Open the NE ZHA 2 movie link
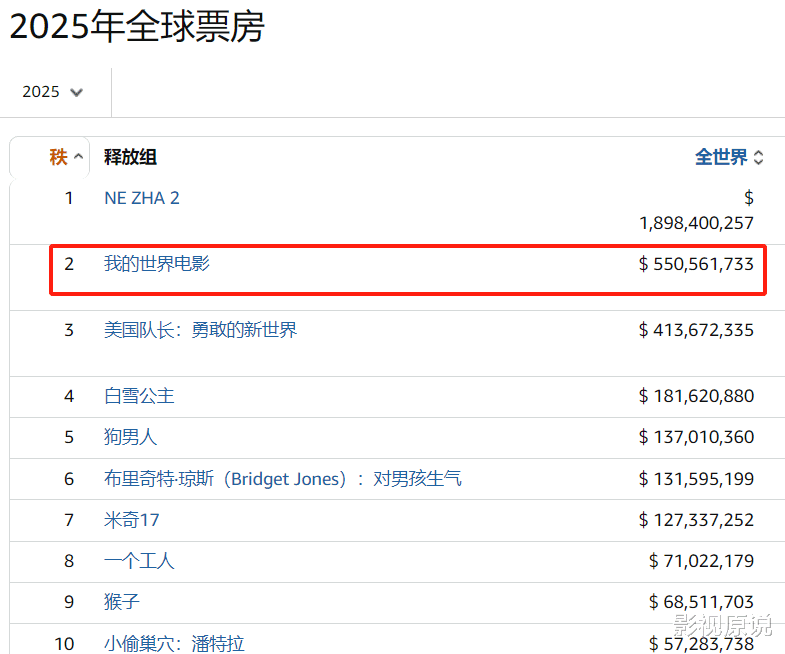 pyautogui.click(x=142, y=198)
